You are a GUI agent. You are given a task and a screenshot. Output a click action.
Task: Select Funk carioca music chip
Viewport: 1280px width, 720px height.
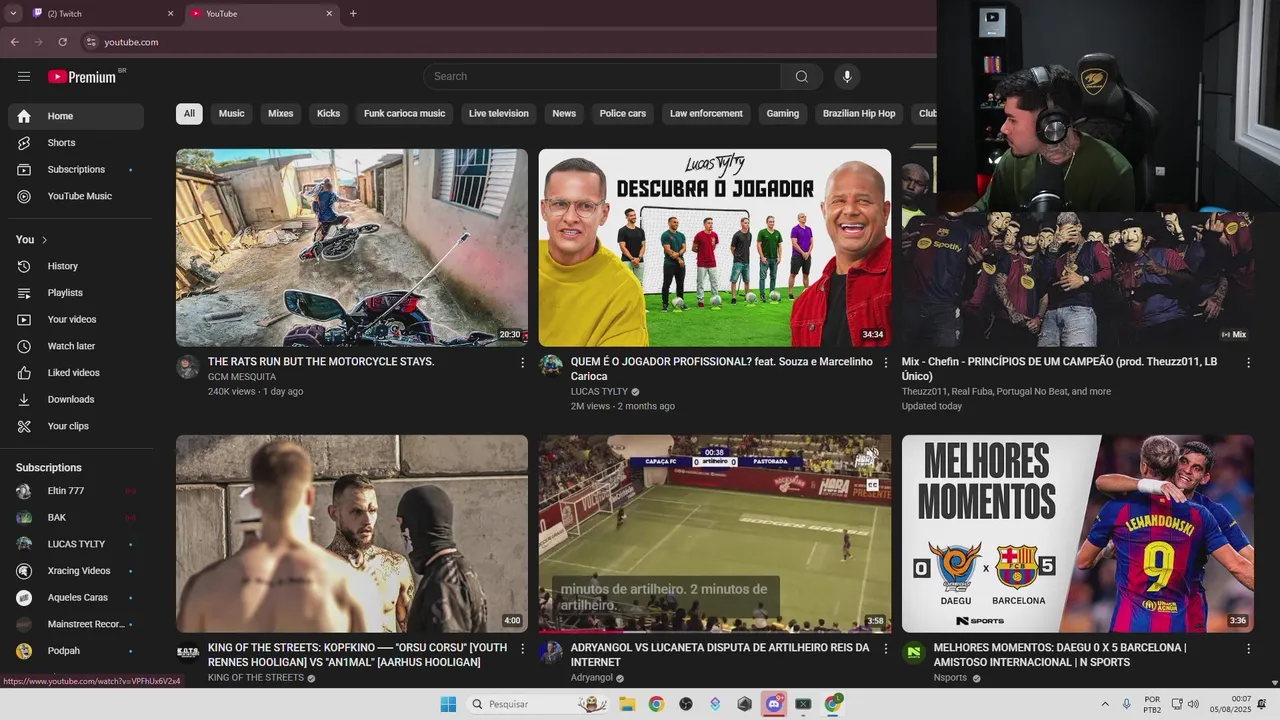(404, 114)
